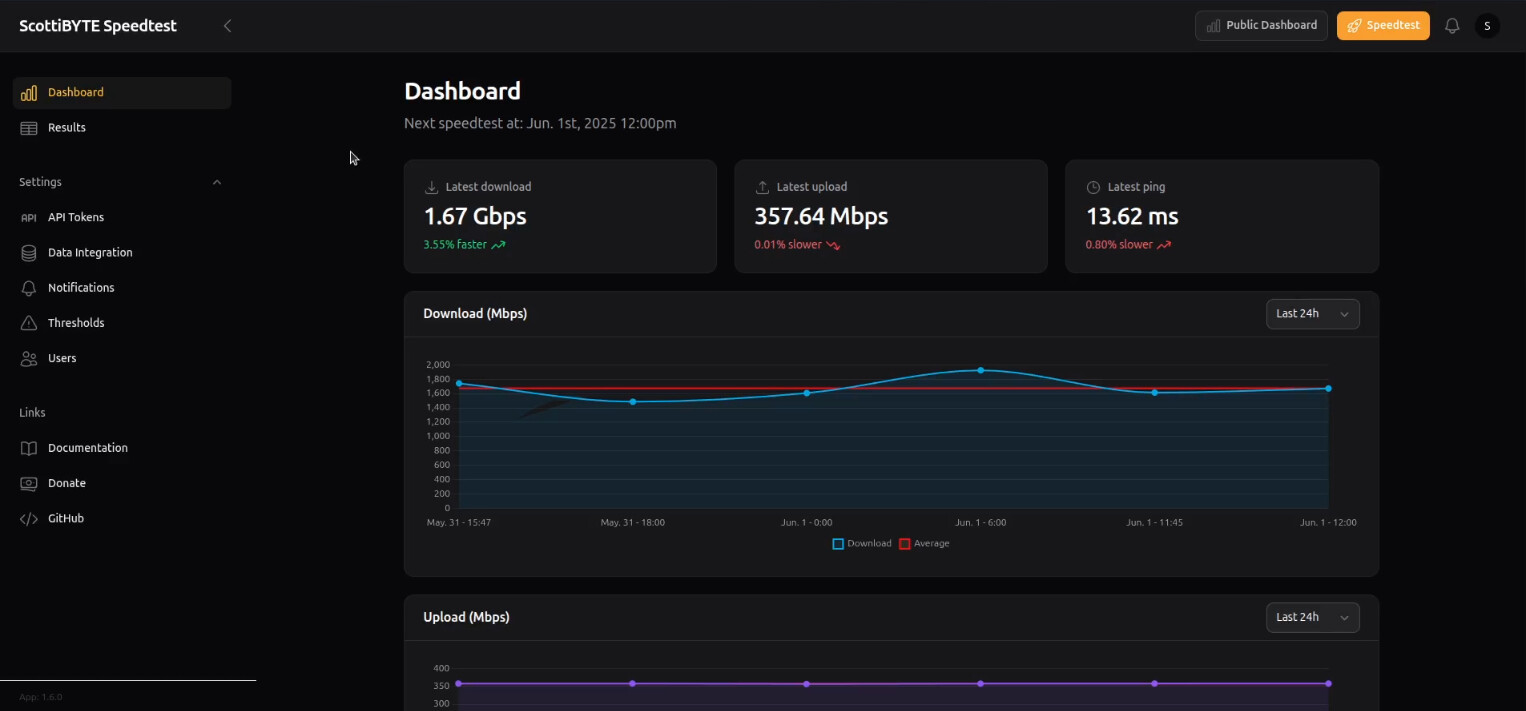Click the 357.64 Mbps latest upload value

(x=821, y=217)
